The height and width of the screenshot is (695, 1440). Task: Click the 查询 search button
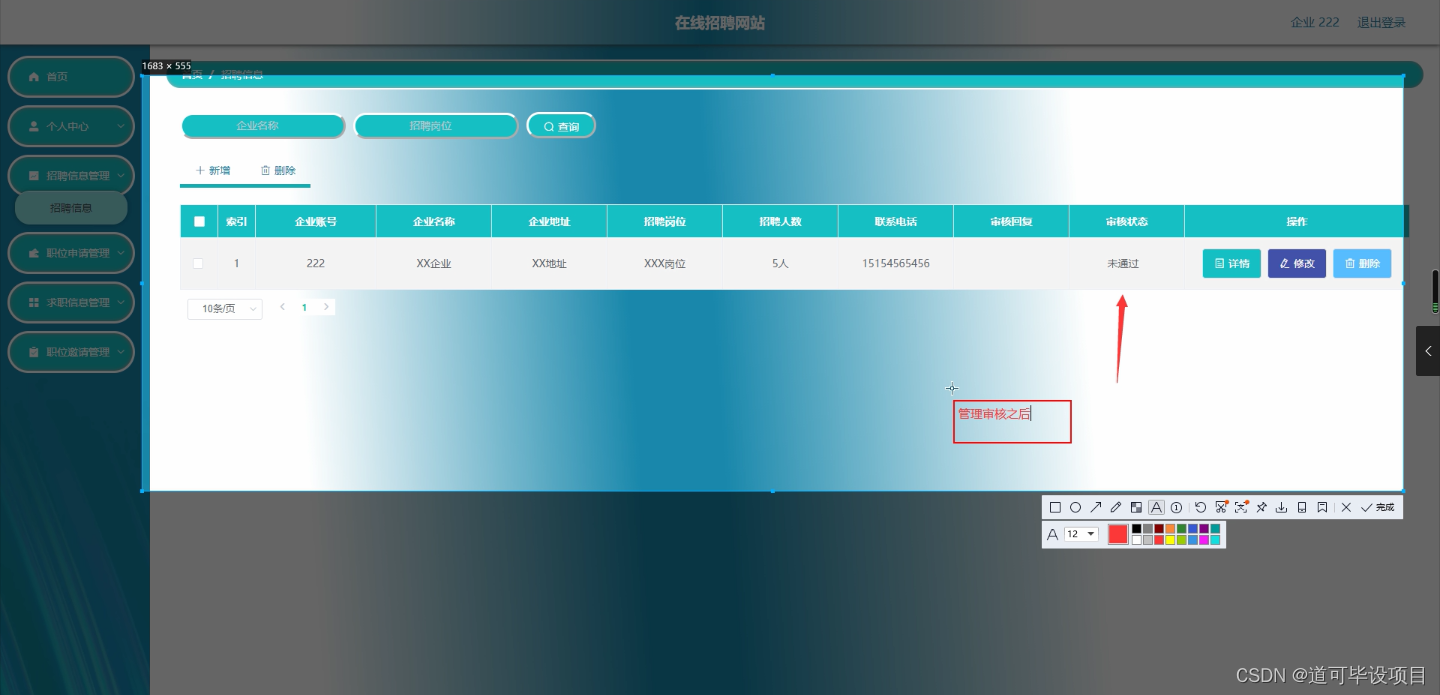tap(561, 125)
